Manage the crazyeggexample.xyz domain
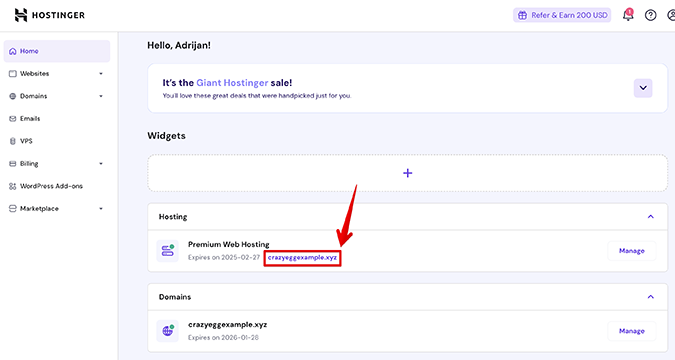This screenshot has height=360, width=675. [x=632, y=331]
